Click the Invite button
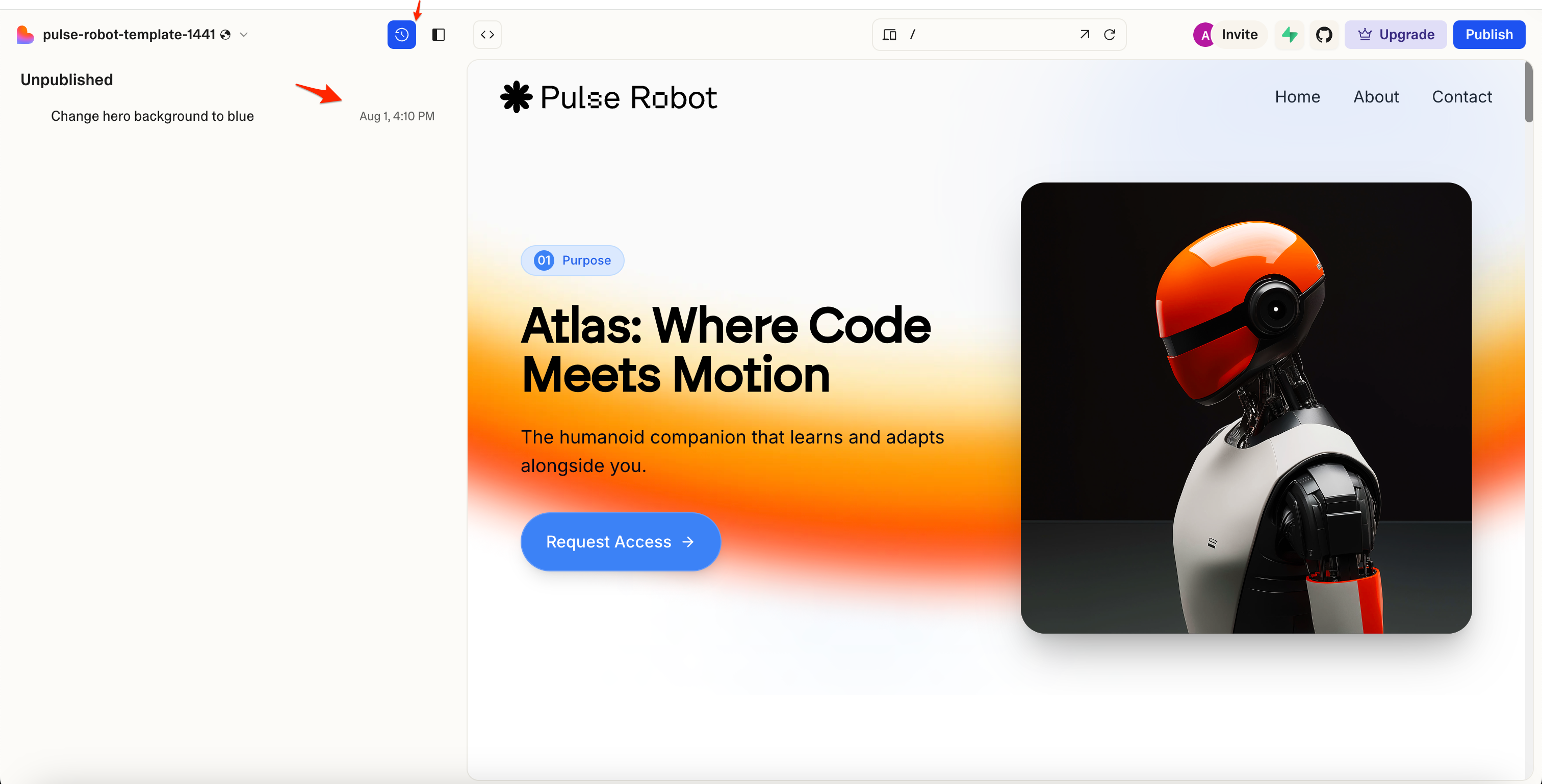1542x784 pixels. 1239,35
